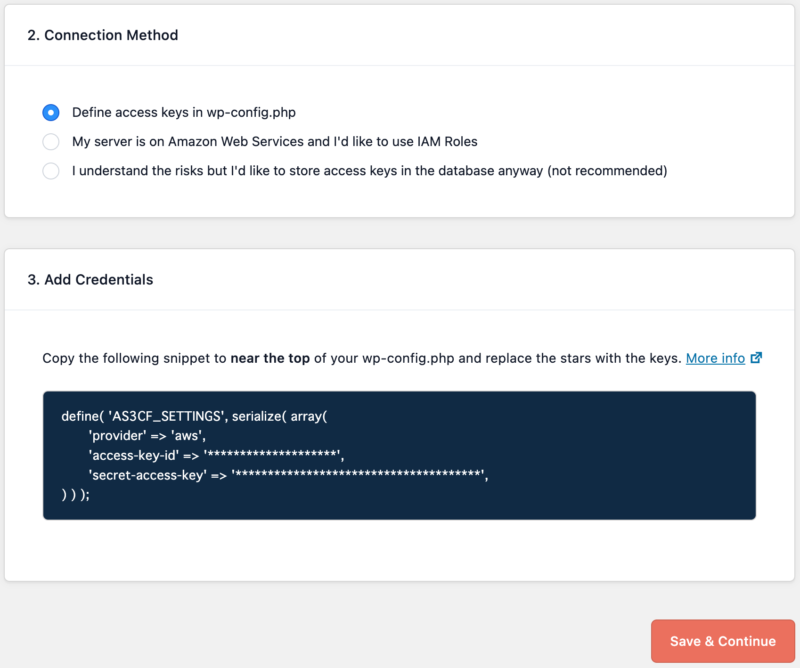Click the 'access-key-id' key name in snippet
Viewport: 800px width, 668px height.
(x=134, y=455)
